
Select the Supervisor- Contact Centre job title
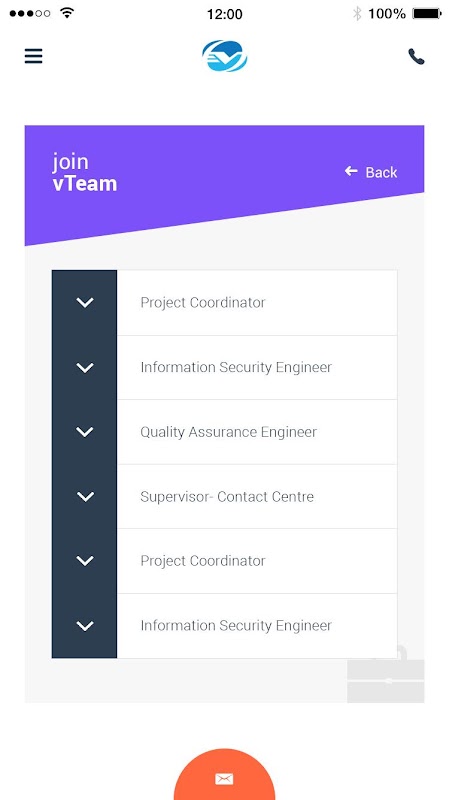pyautogui.click(x=227, y=496)
